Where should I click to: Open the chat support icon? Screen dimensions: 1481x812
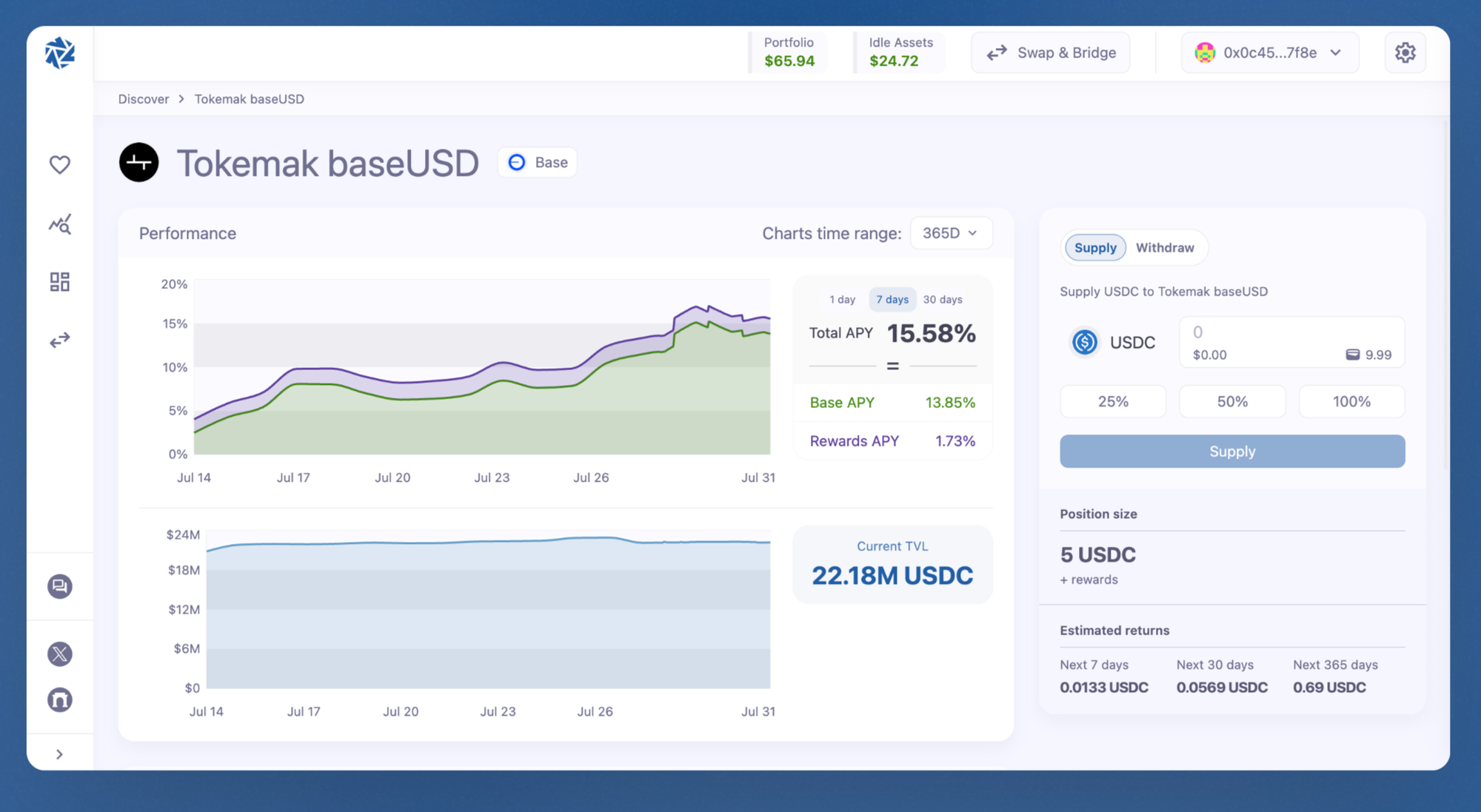pos(60,586)
